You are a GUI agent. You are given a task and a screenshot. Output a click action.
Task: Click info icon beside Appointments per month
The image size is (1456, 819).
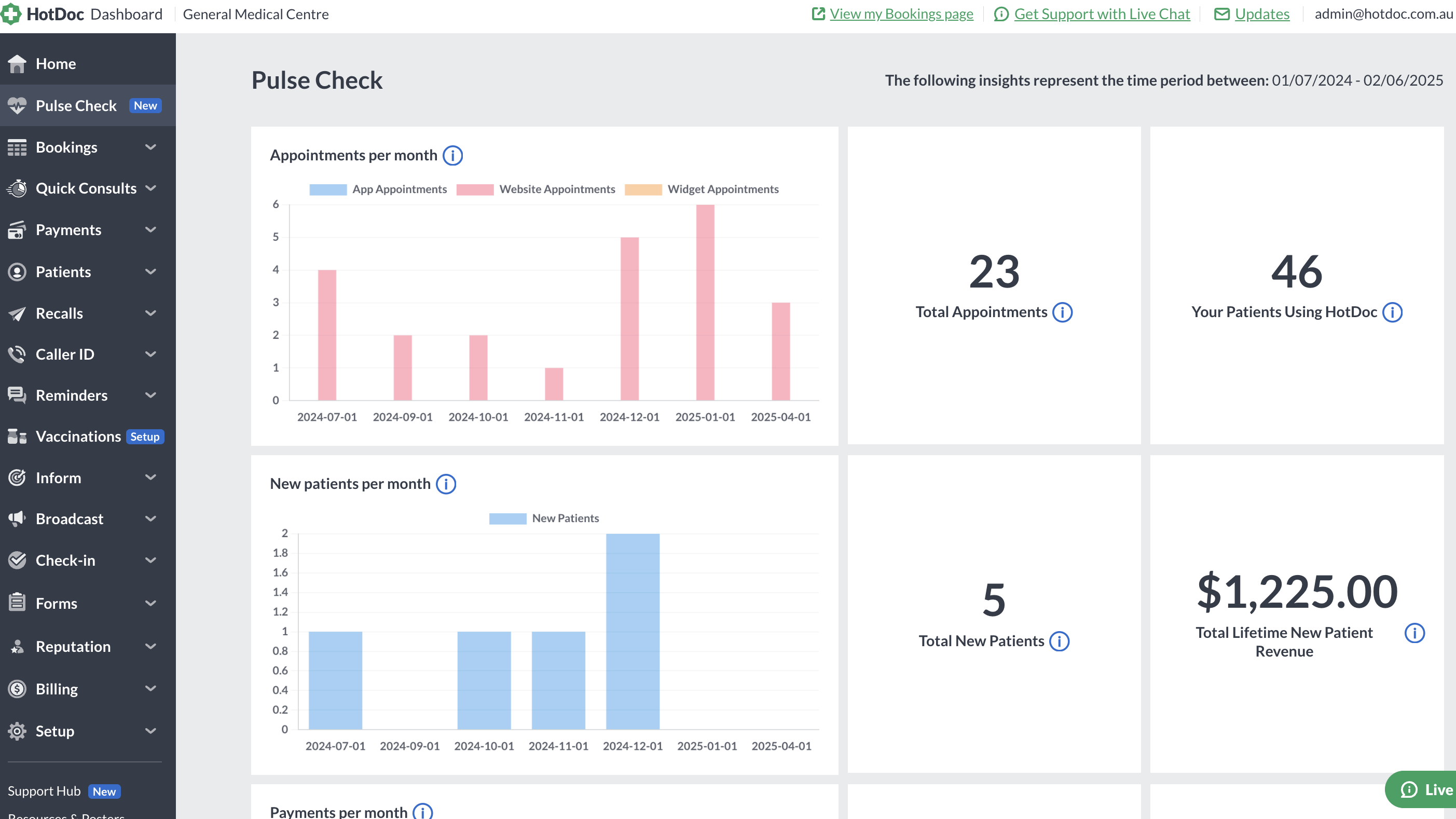[x=452, y=155]
